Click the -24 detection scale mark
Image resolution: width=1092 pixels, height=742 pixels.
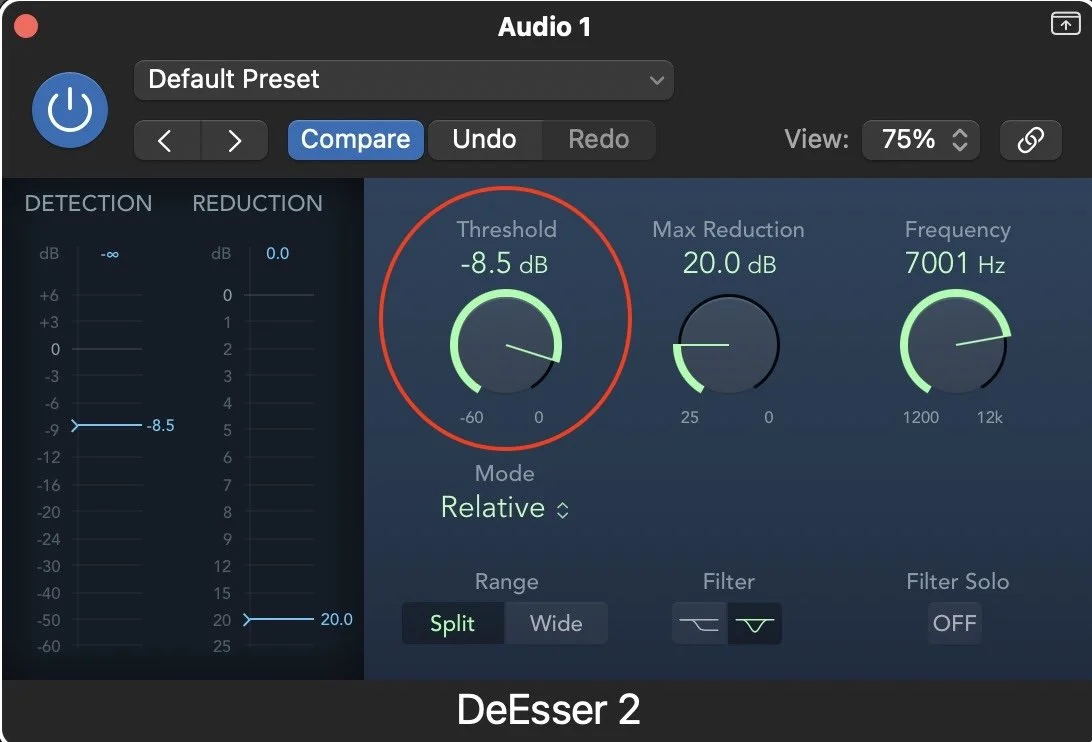[x=49, y=539]
